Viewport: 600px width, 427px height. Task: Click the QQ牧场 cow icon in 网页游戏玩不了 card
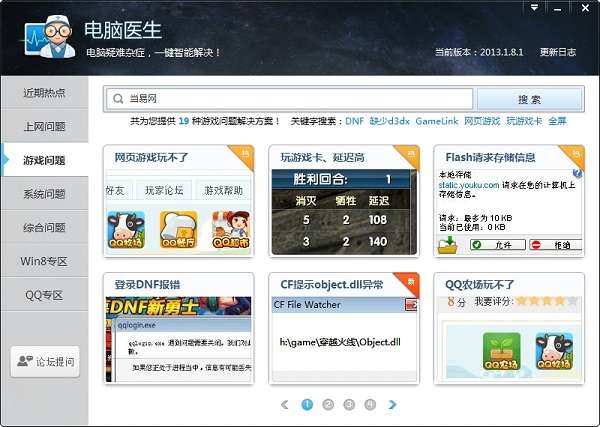[126, 230]
